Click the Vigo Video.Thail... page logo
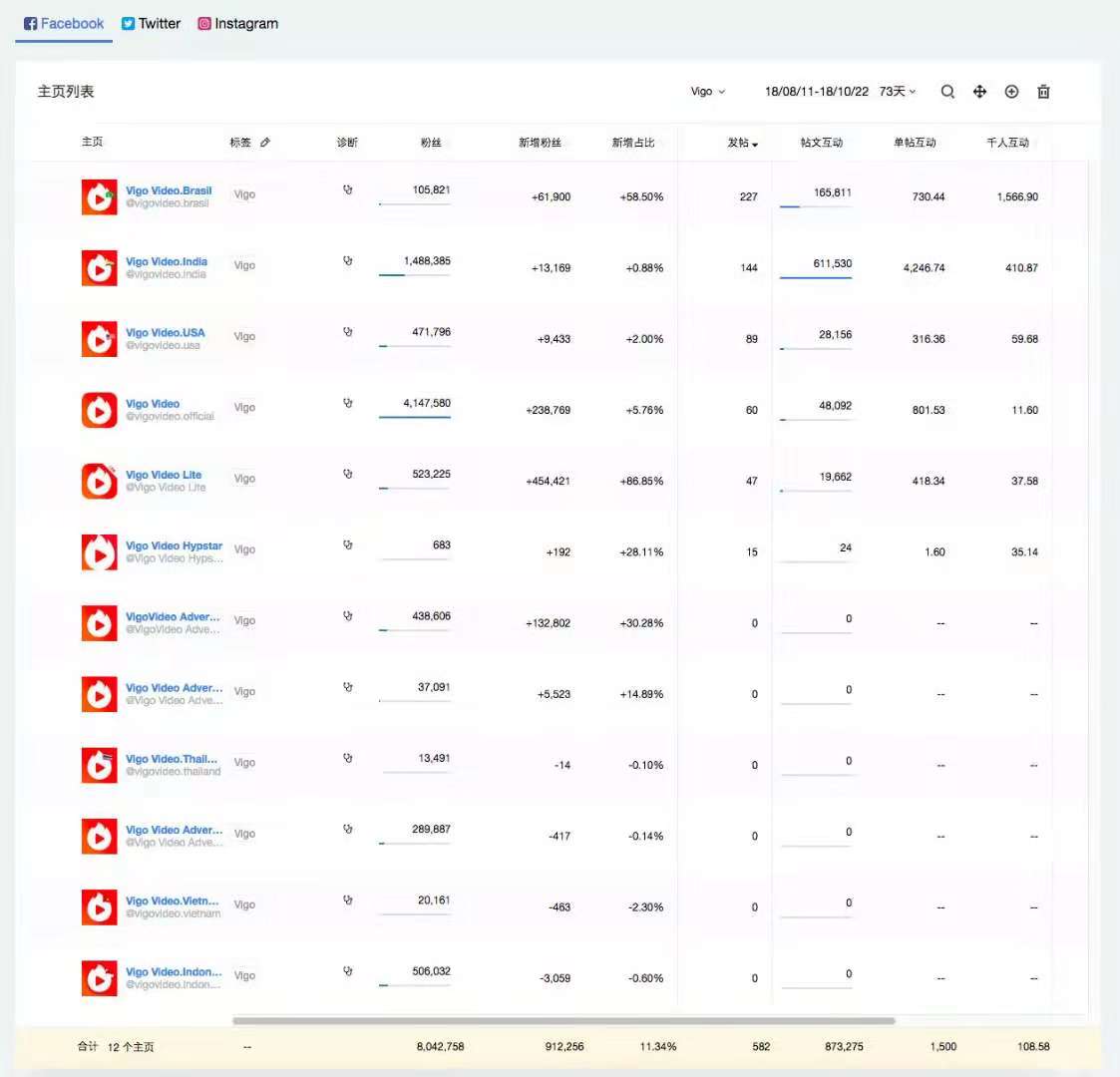Viewport: 1120px width, 1077px height. [x=100, y=765]
